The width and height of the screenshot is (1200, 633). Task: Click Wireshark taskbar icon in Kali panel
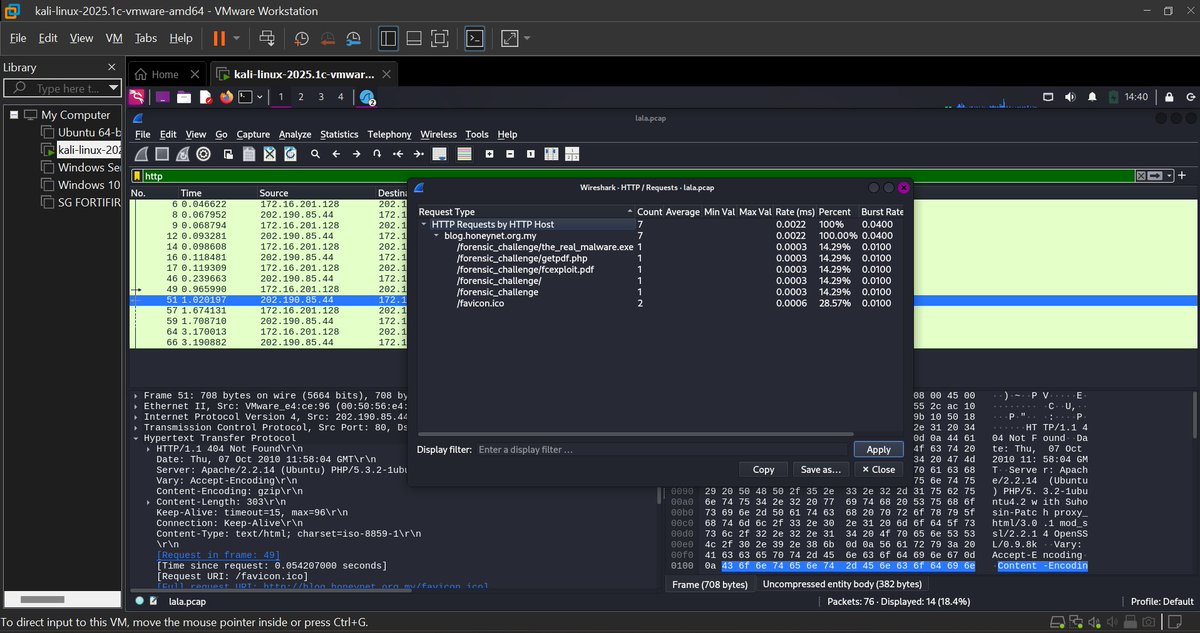click(366, 97)
